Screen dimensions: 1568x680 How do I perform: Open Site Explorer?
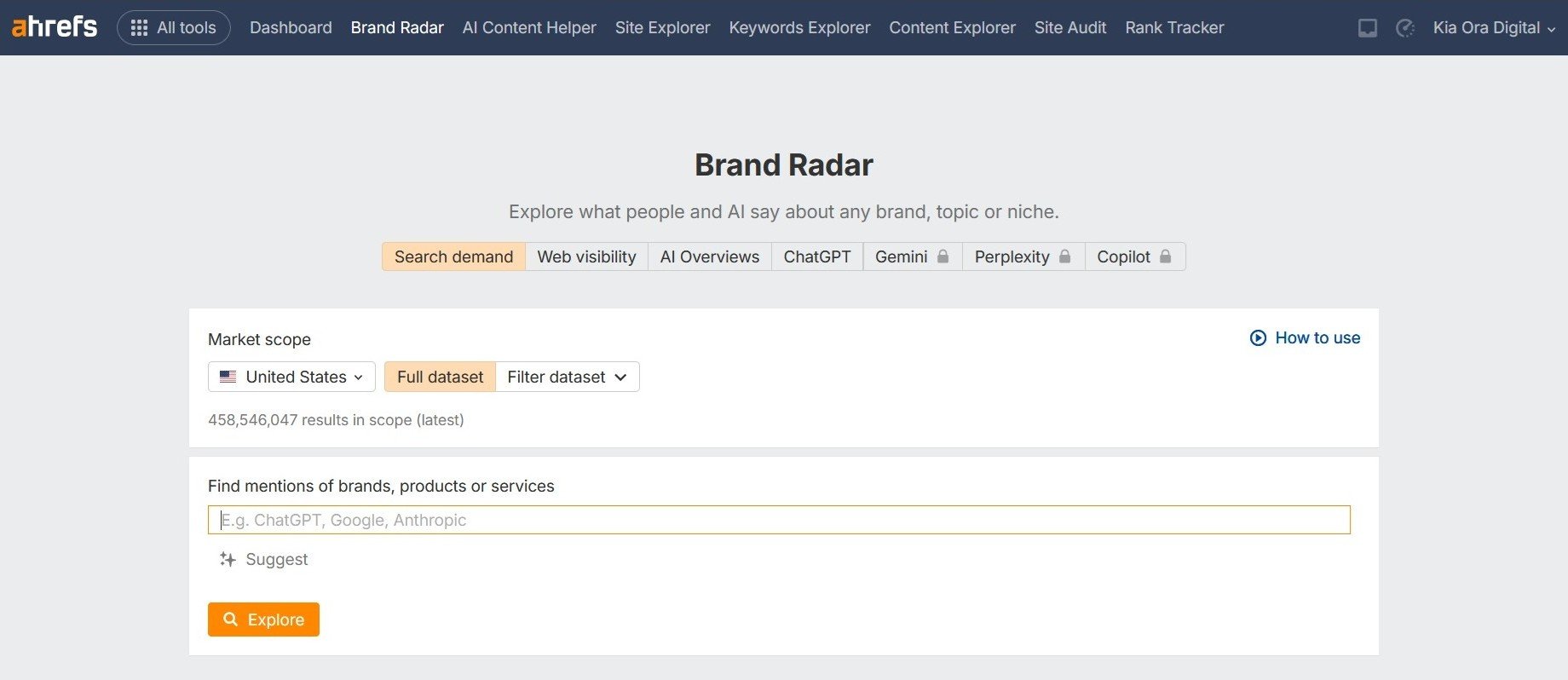tap(662, 27)
